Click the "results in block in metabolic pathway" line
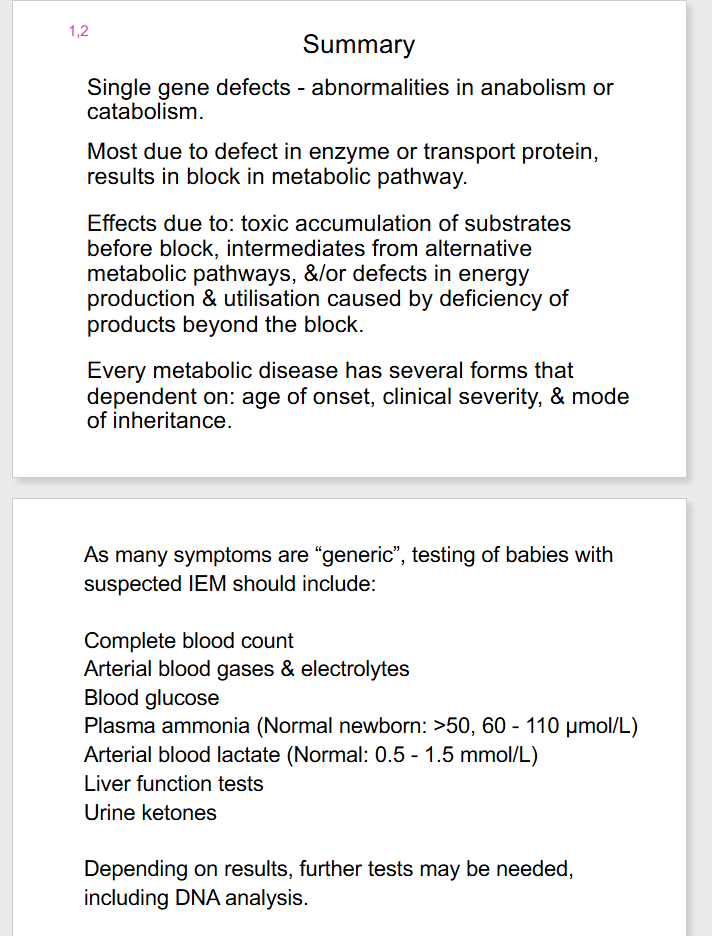The width and height of the screenshot is (712, 936). (x=277, y=178)
